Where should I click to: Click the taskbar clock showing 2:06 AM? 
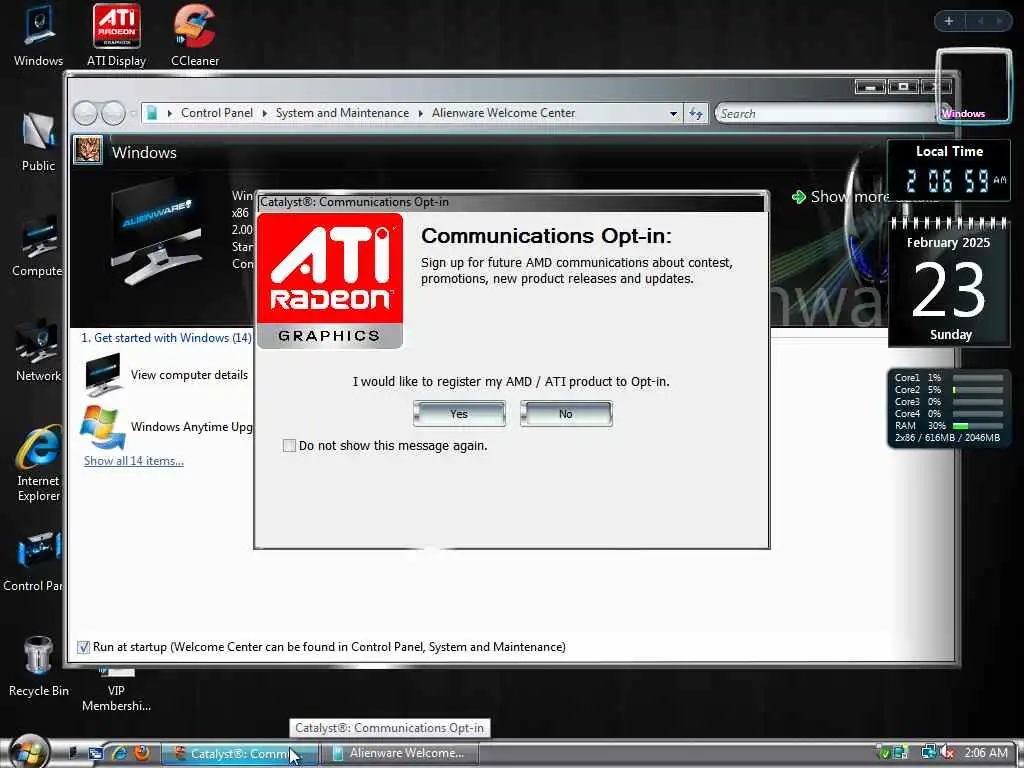(986, 753)
